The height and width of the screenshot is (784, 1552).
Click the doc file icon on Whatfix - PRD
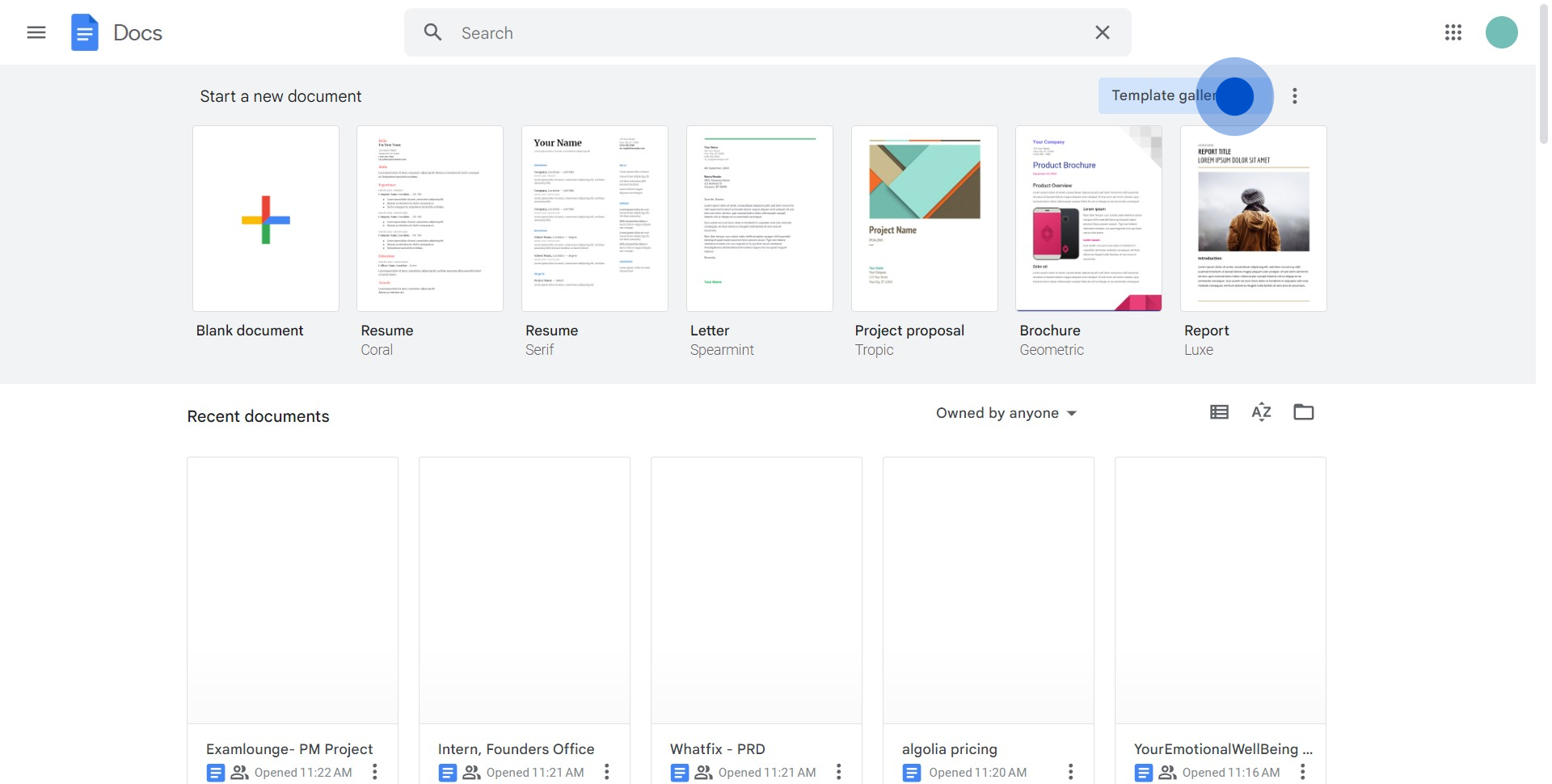point(679,773)
